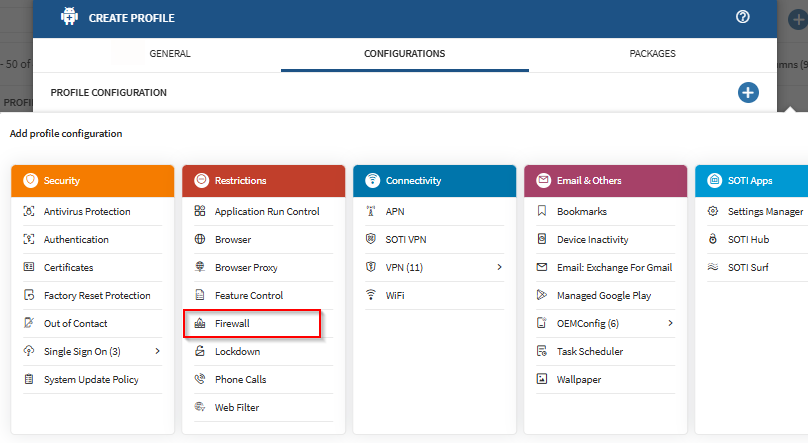Click the Firewall icon in Restrictions
The image size is (808, 443).
(x=200, y=324)
